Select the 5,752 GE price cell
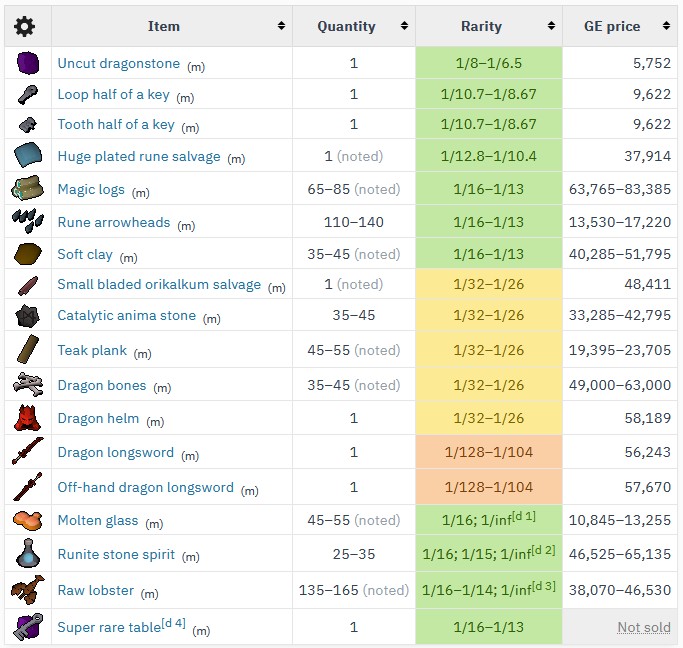 [619, 63]
